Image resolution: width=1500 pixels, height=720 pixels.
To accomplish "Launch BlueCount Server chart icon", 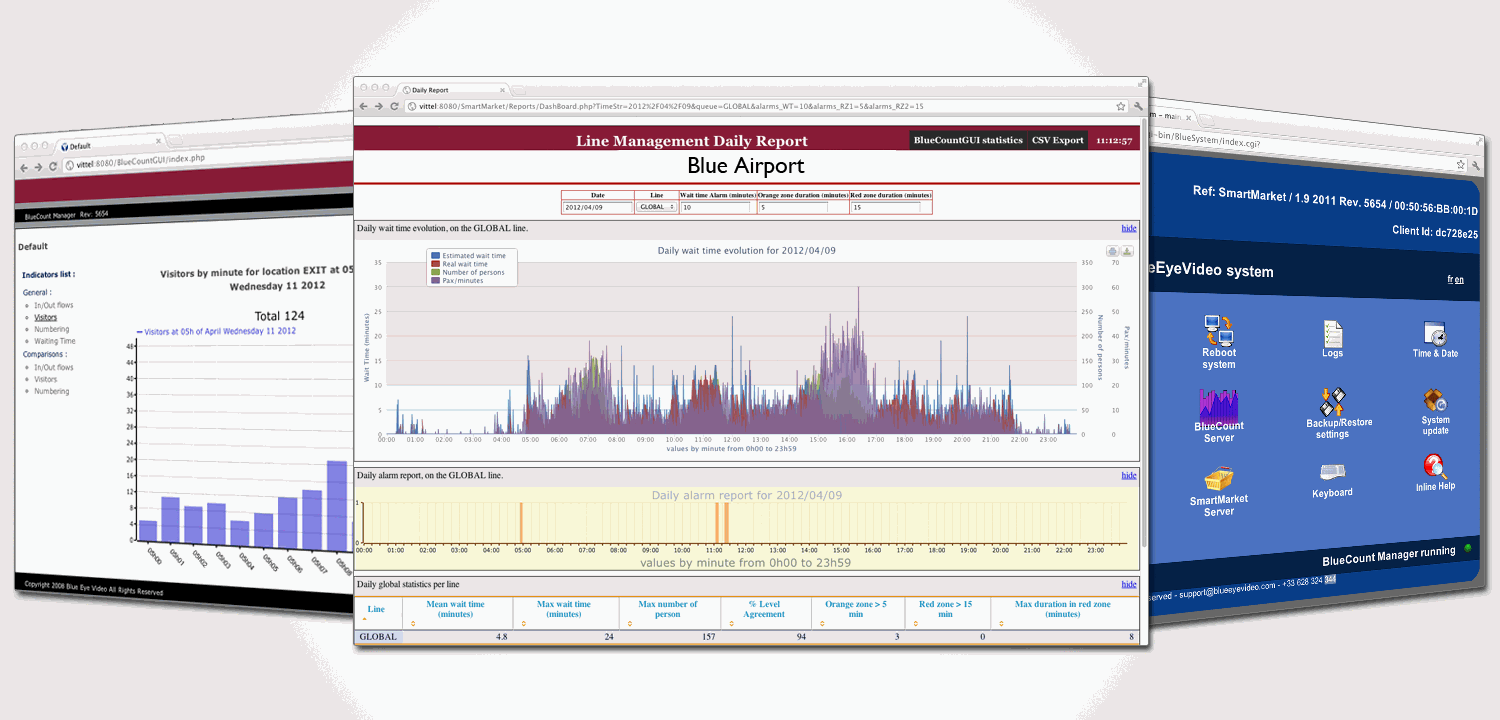I will coord(1219,405).
